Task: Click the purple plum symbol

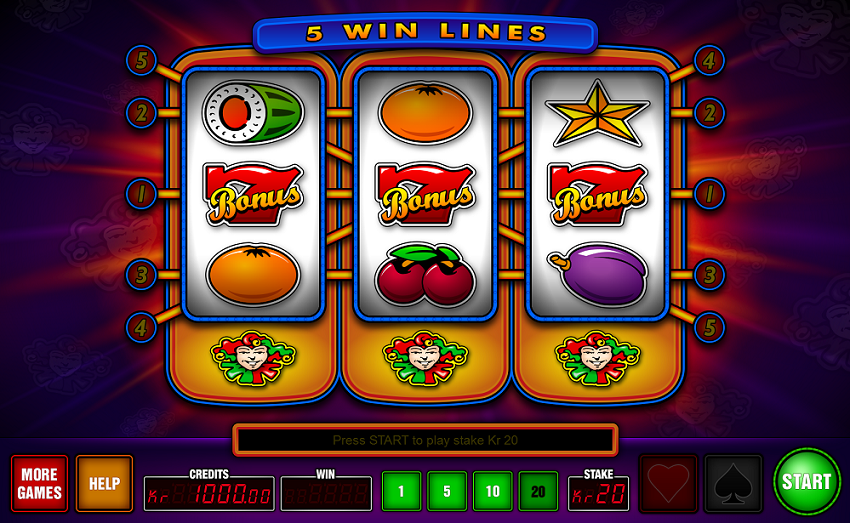Action: [x=598, y=275]
